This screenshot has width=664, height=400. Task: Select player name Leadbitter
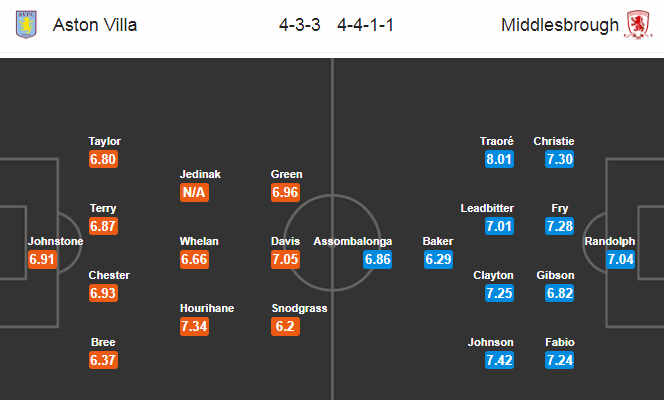point(487,208)
